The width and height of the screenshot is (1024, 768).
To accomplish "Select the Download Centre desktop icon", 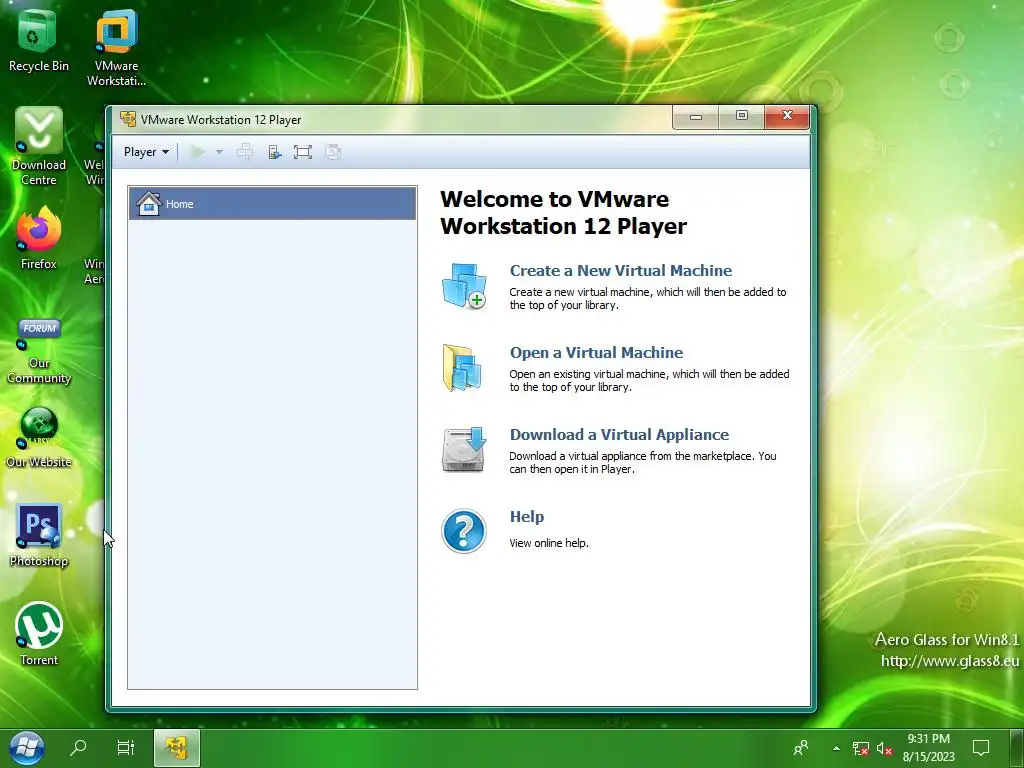I will 39,146.
